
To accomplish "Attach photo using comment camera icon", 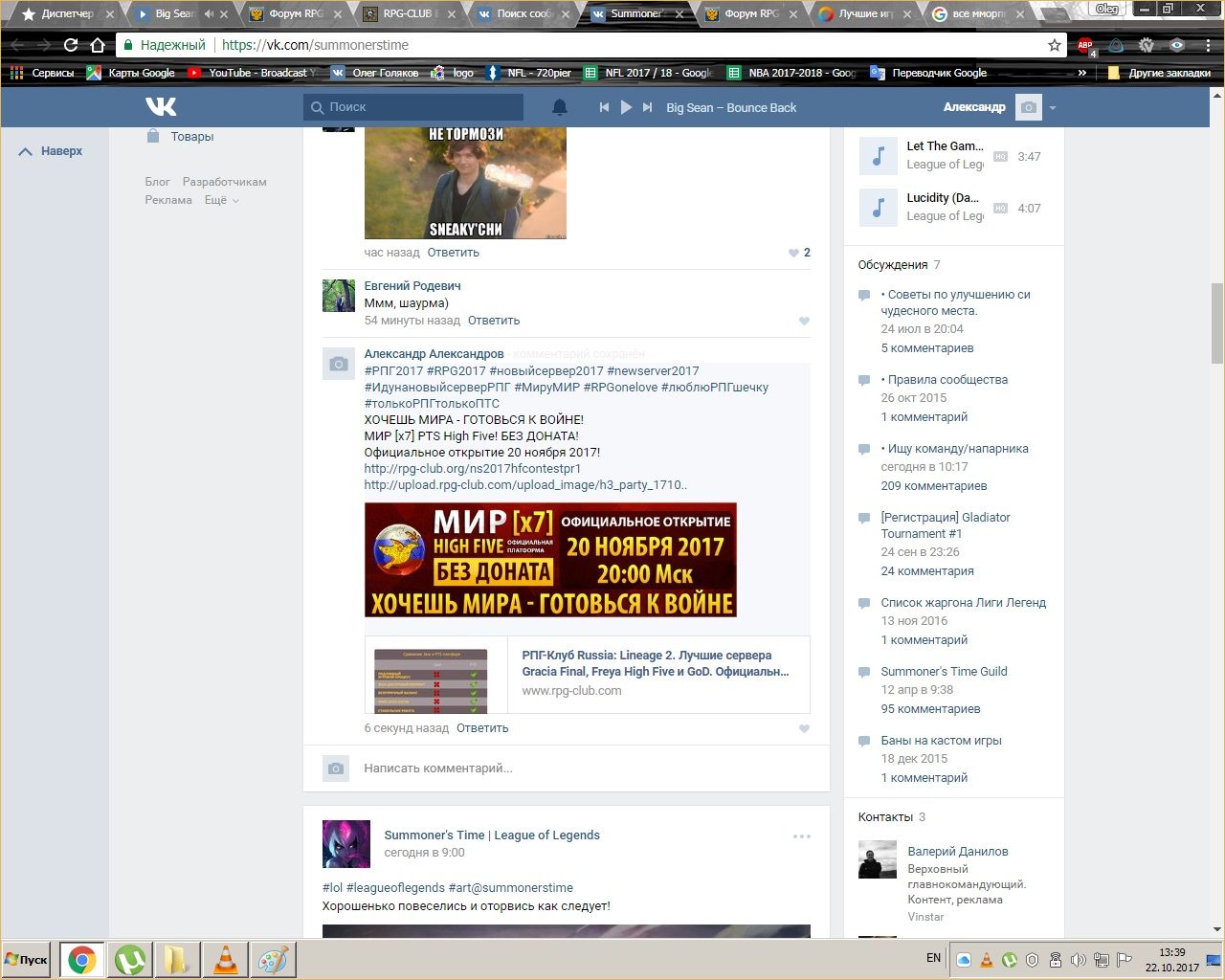I will point(336,768).
